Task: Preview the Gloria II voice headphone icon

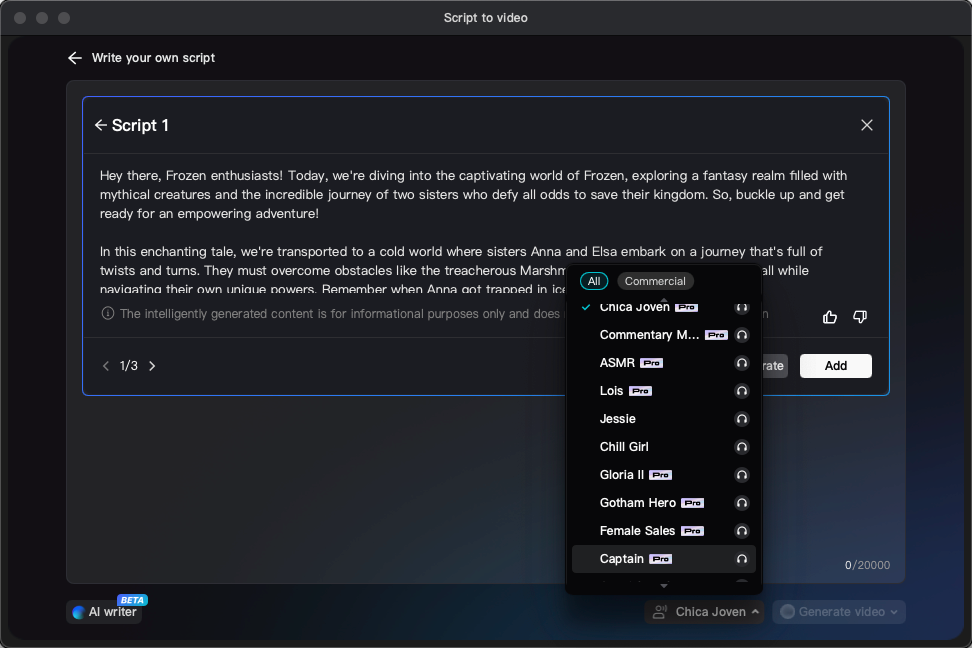Action: 741,475
